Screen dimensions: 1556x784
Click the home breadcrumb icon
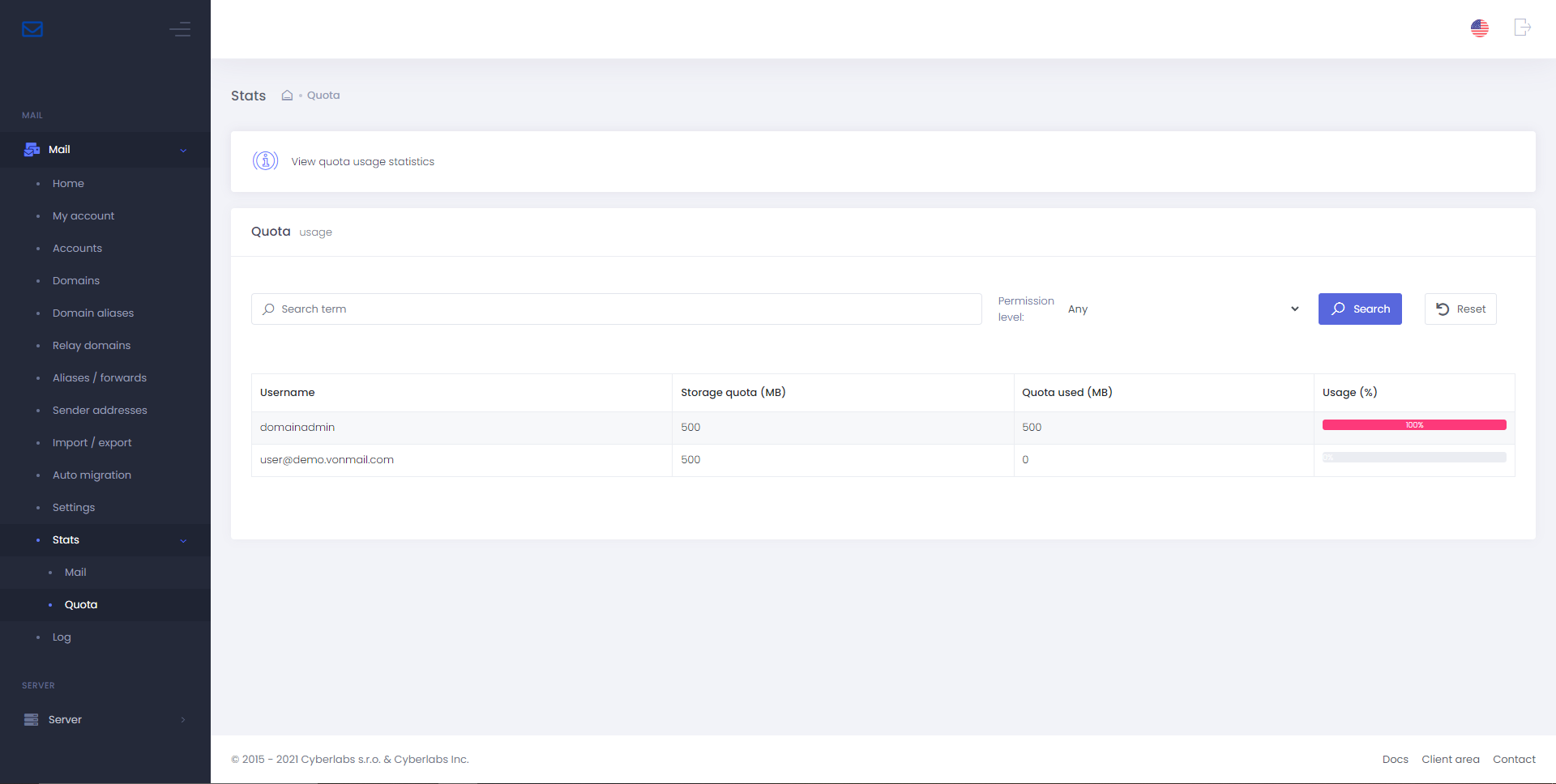coord(287,96)
